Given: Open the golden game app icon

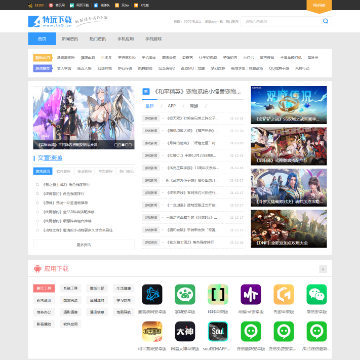Looking at the screenshot, I should pos(152,331).
